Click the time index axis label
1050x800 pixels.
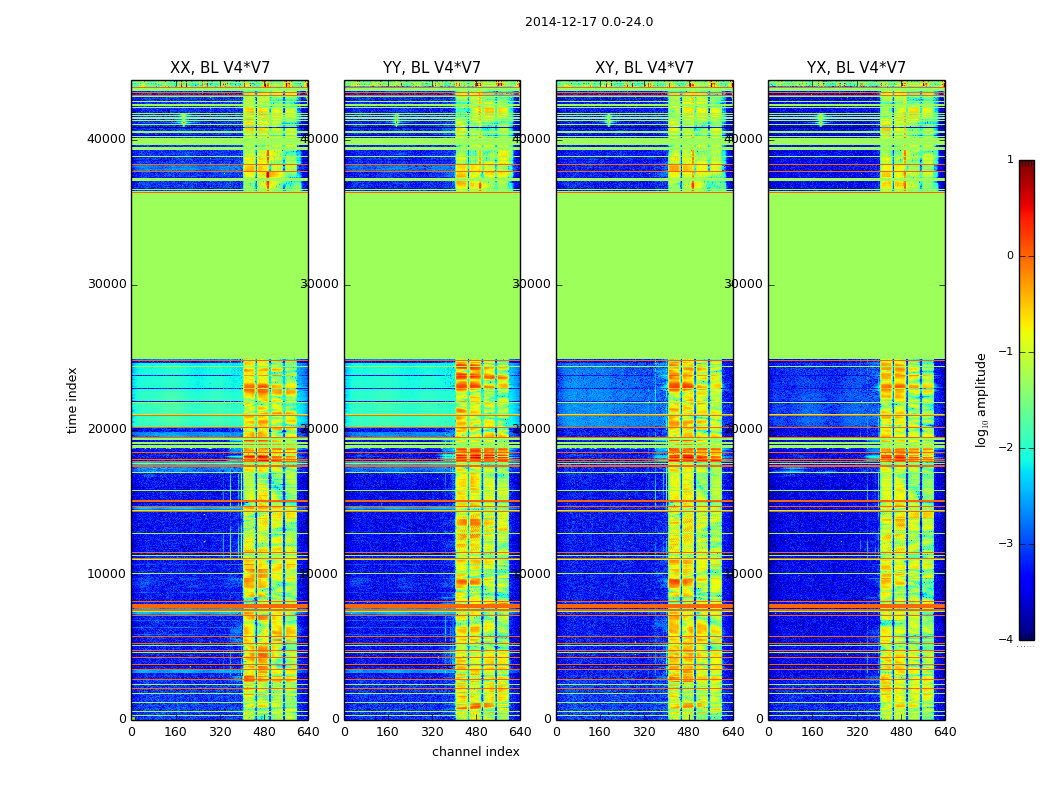click(72, 400)
